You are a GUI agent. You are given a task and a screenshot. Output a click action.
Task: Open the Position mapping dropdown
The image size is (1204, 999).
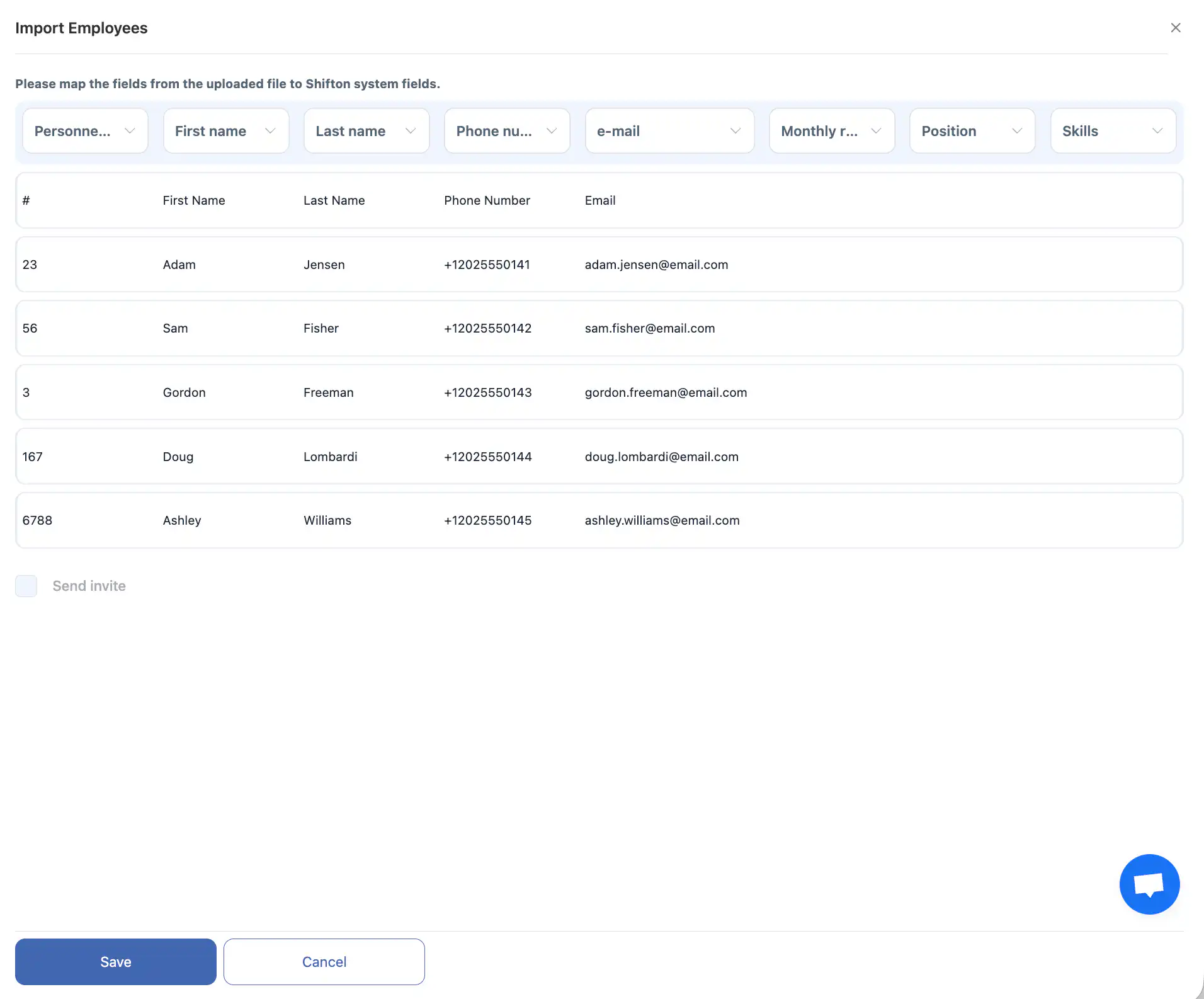972,131
